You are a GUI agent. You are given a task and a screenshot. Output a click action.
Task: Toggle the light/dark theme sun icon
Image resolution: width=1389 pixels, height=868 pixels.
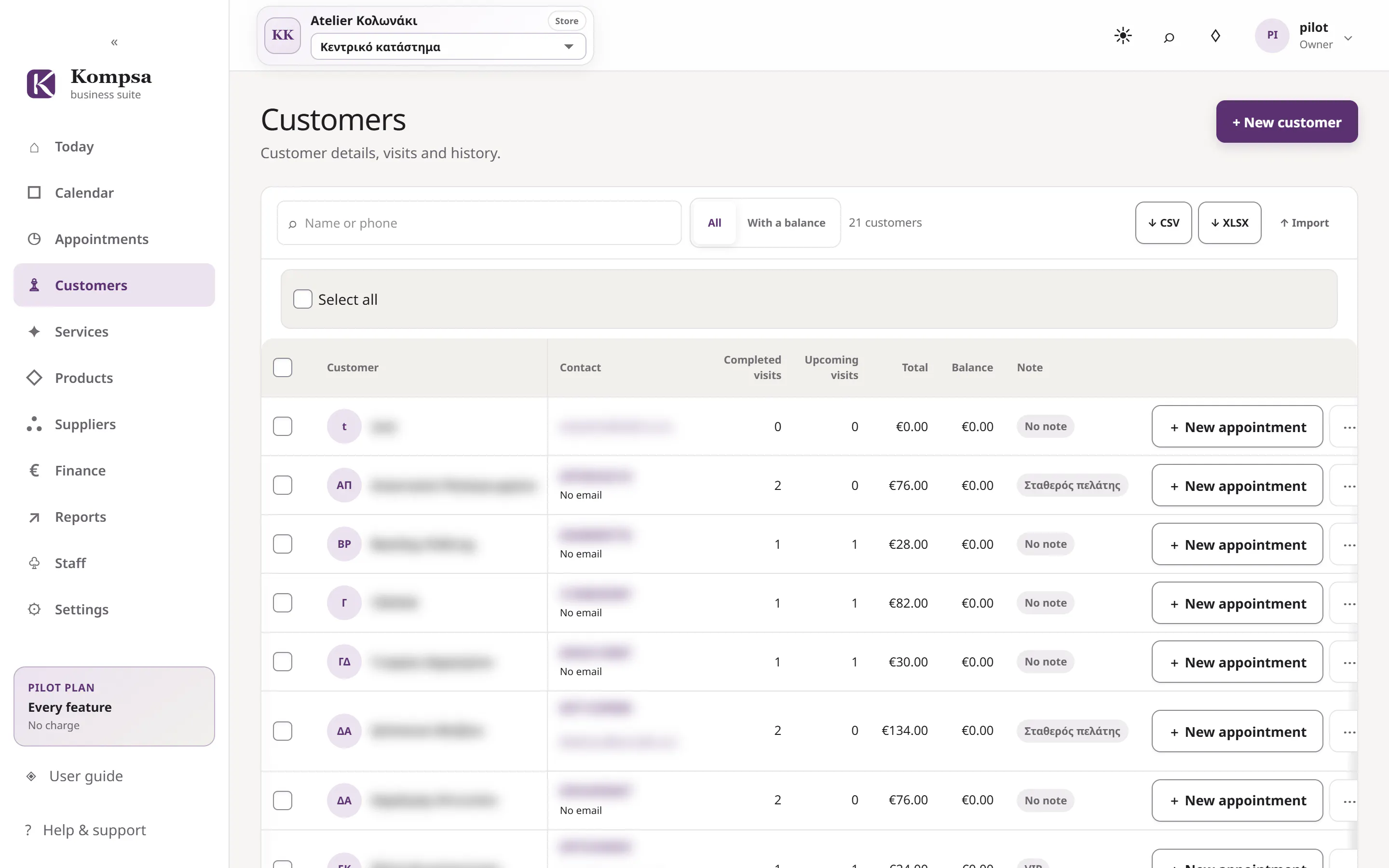coord(1123,36)
